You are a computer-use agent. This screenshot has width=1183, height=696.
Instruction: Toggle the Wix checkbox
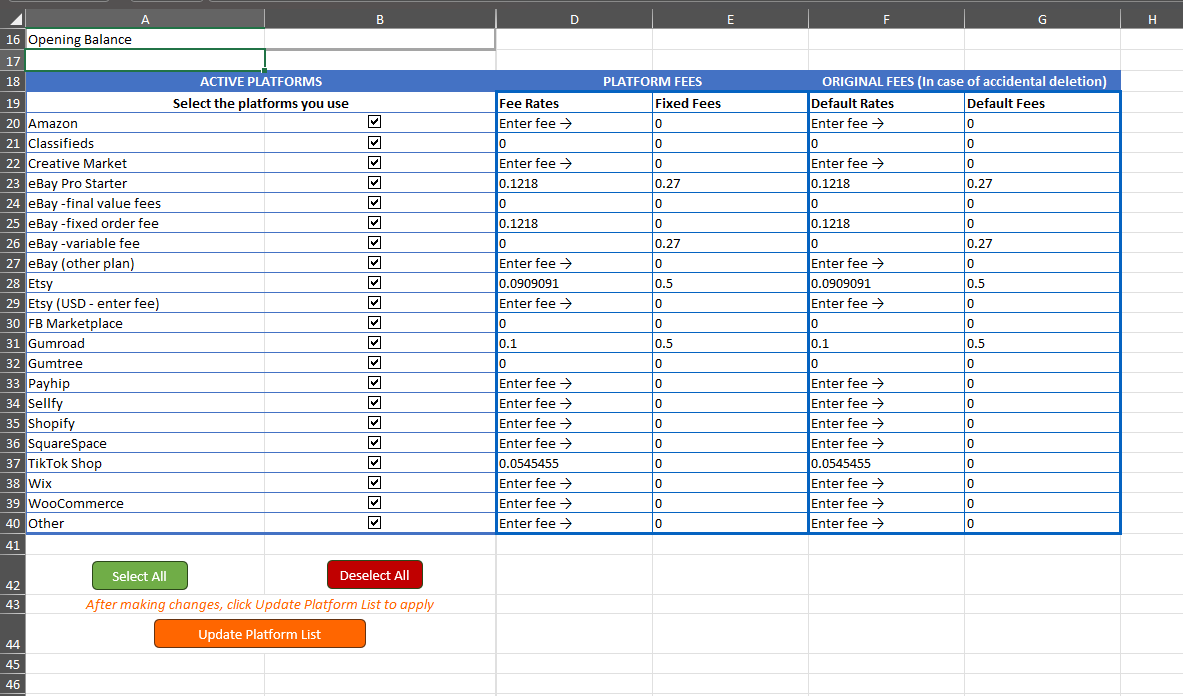pos(374,482)
